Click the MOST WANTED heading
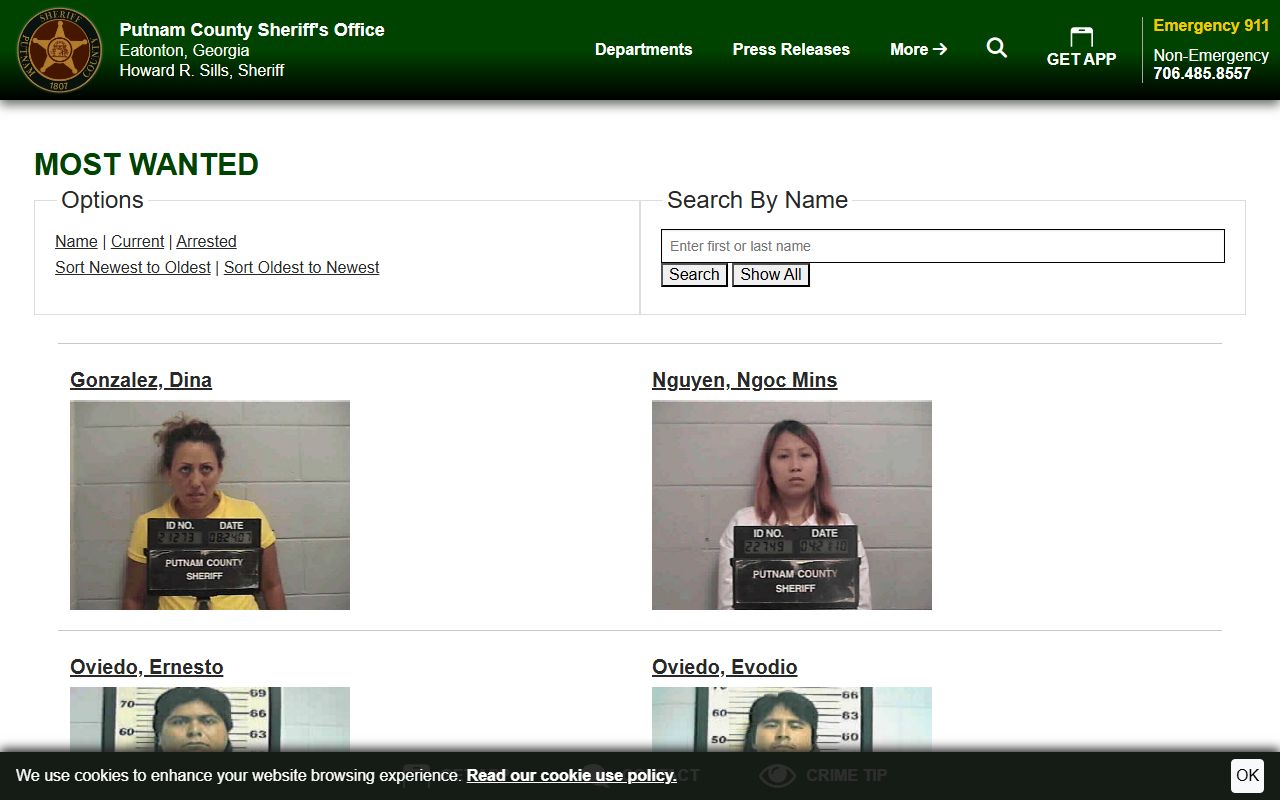The image size is (1280, 800). pyautogui.click(x=146, y=164)
